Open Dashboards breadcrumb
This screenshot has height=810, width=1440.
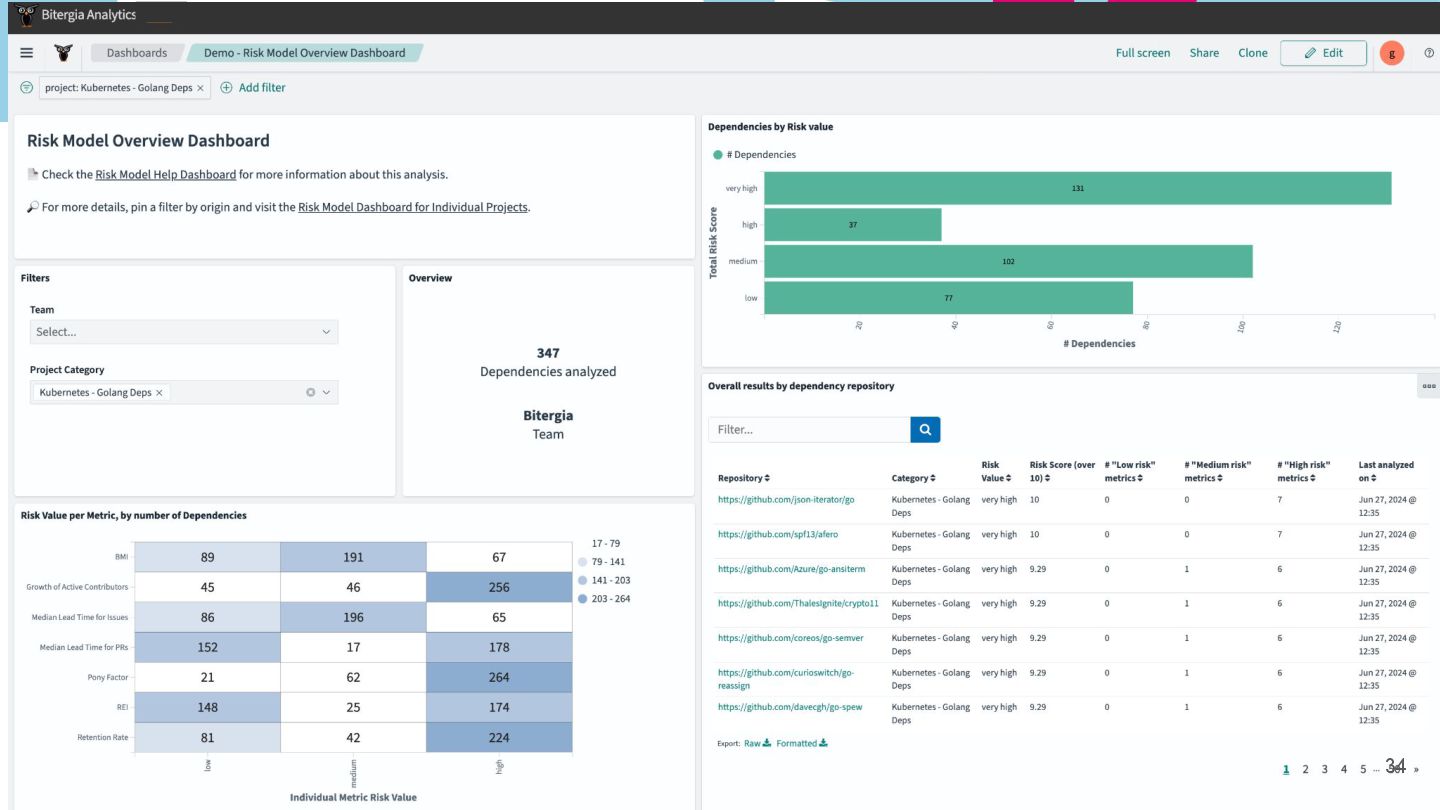pyautogui.click(x=137, y=53)
